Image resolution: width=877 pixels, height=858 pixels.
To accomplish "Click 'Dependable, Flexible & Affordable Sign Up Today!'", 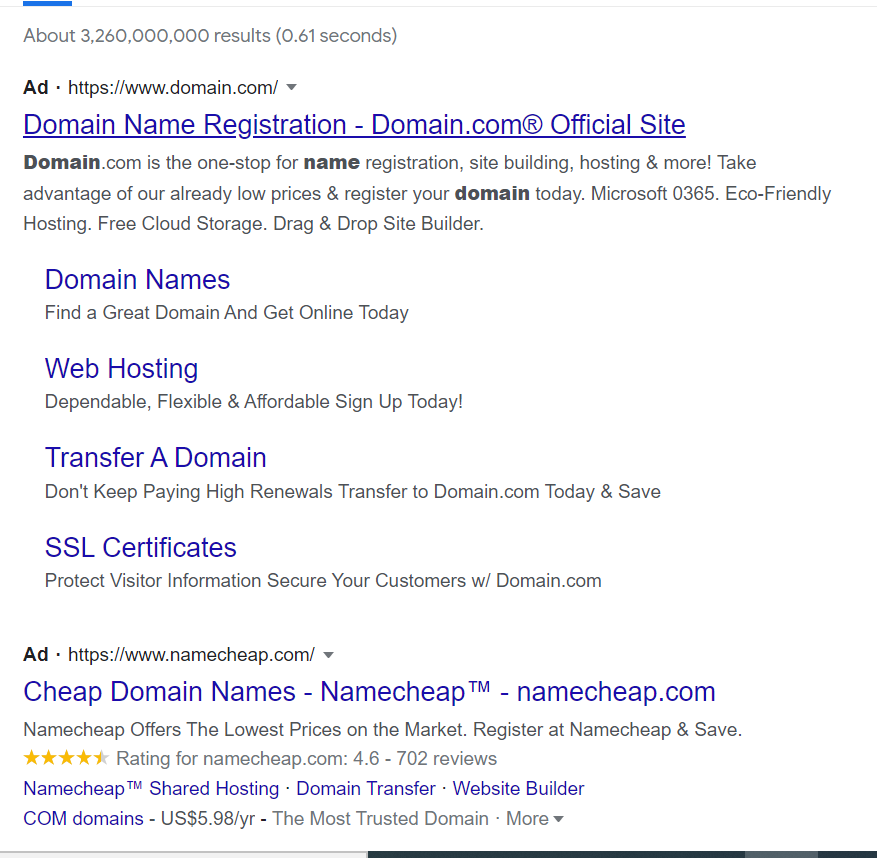I will point(254,402).
